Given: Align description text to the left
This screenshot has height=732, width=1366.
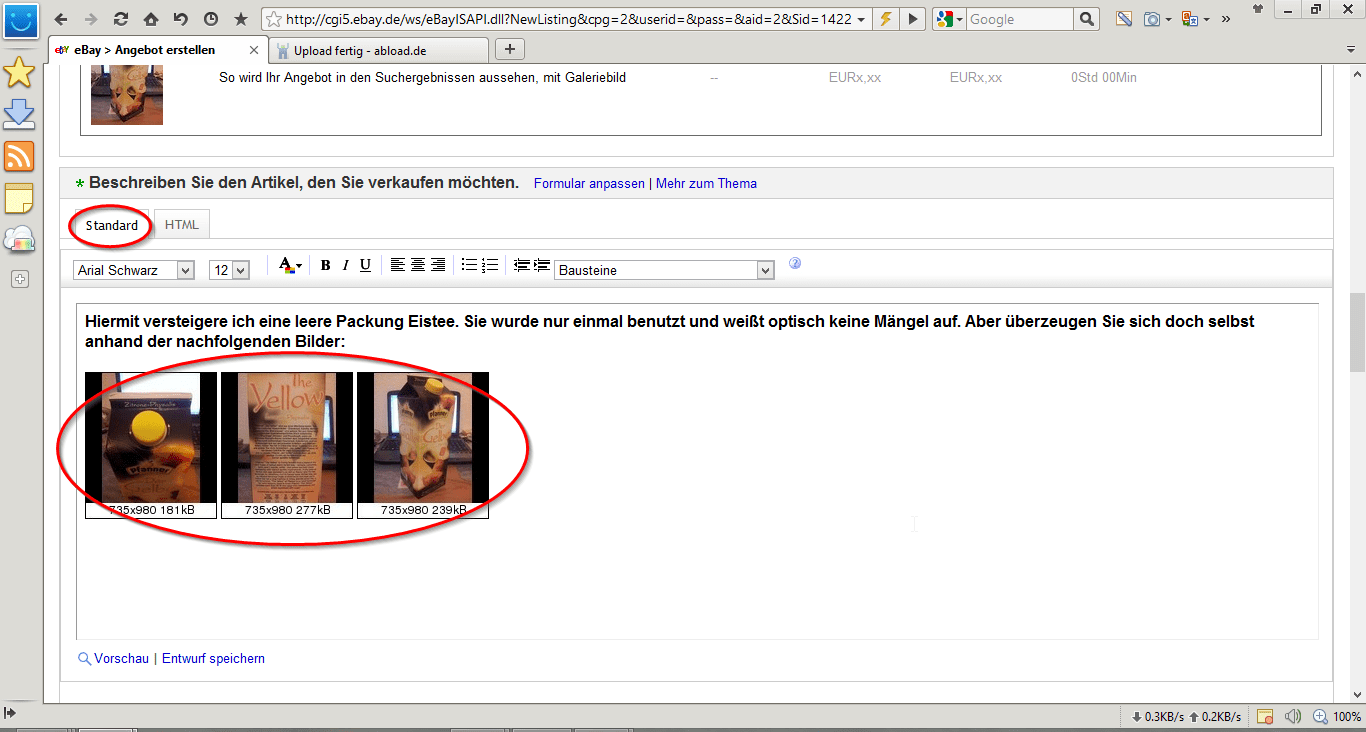Looking at the screenshot, I should [x=398, y=265].
